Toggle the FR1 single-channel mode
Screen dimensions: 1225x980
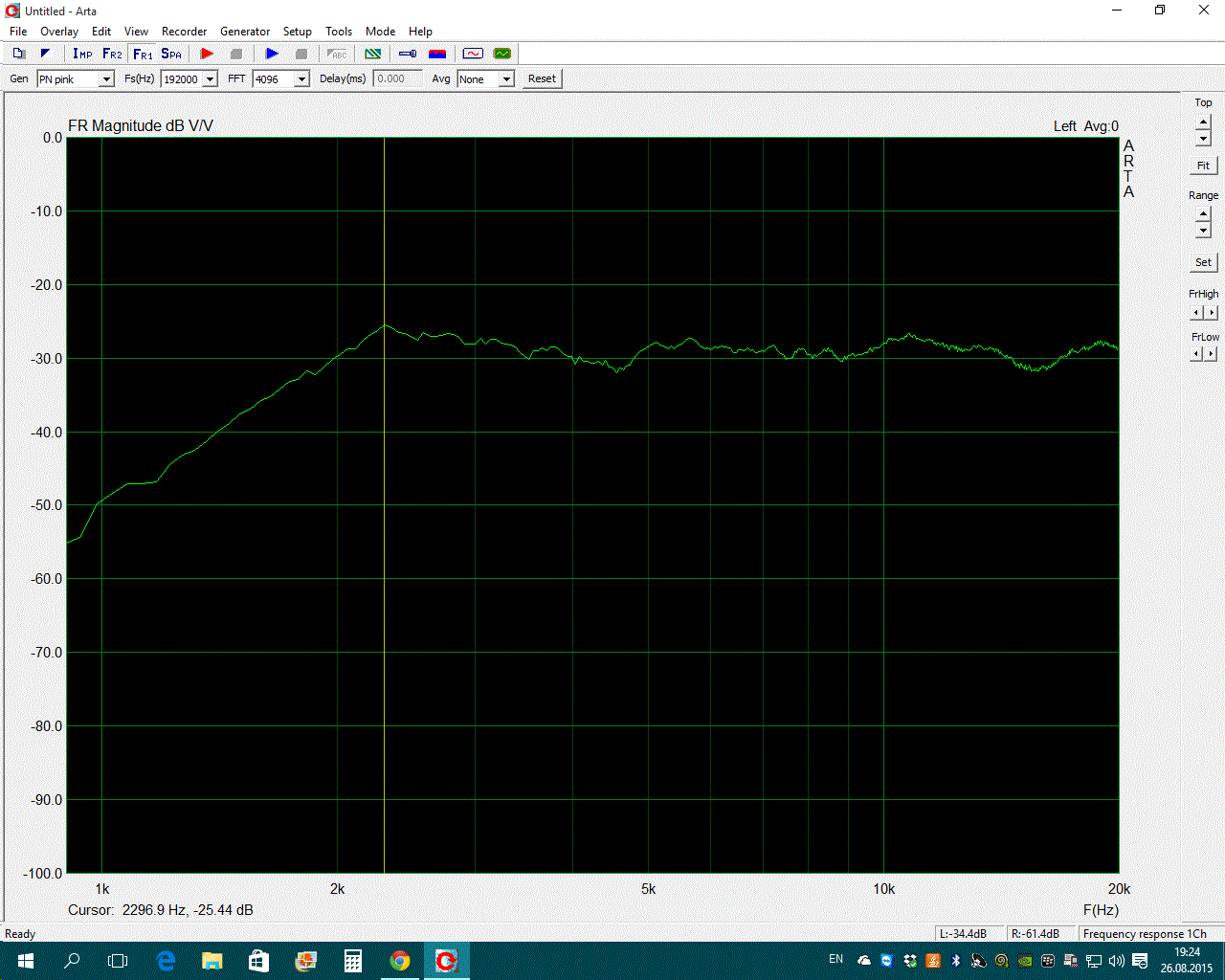[x=143, y=54]
